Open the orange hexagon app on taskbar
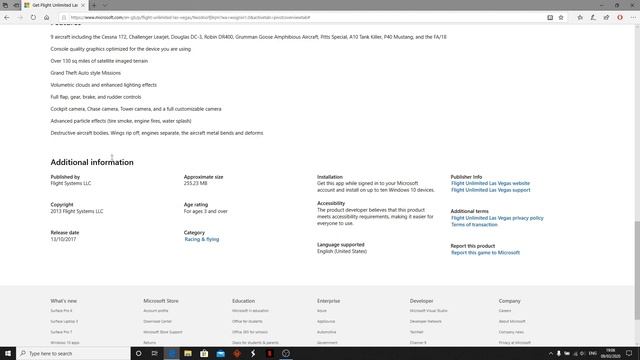Screen dimensions: 640x360 tap(237, 353)
